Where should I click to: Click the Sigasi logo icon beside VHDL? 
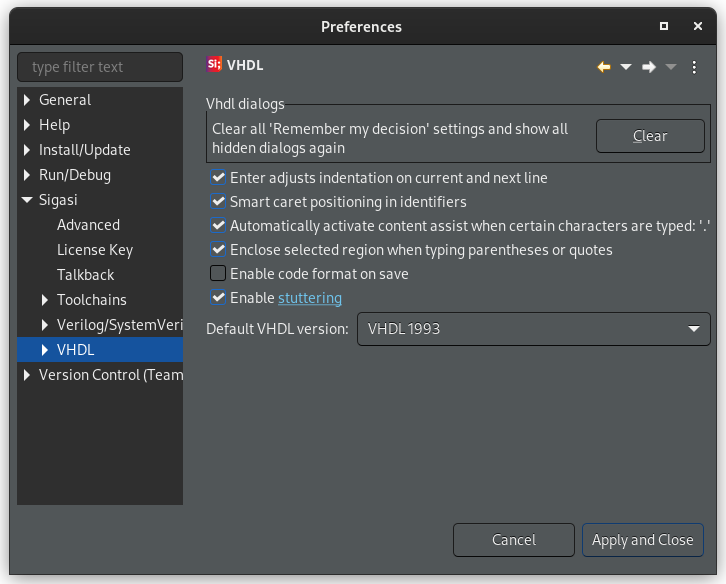click(214, 64)
